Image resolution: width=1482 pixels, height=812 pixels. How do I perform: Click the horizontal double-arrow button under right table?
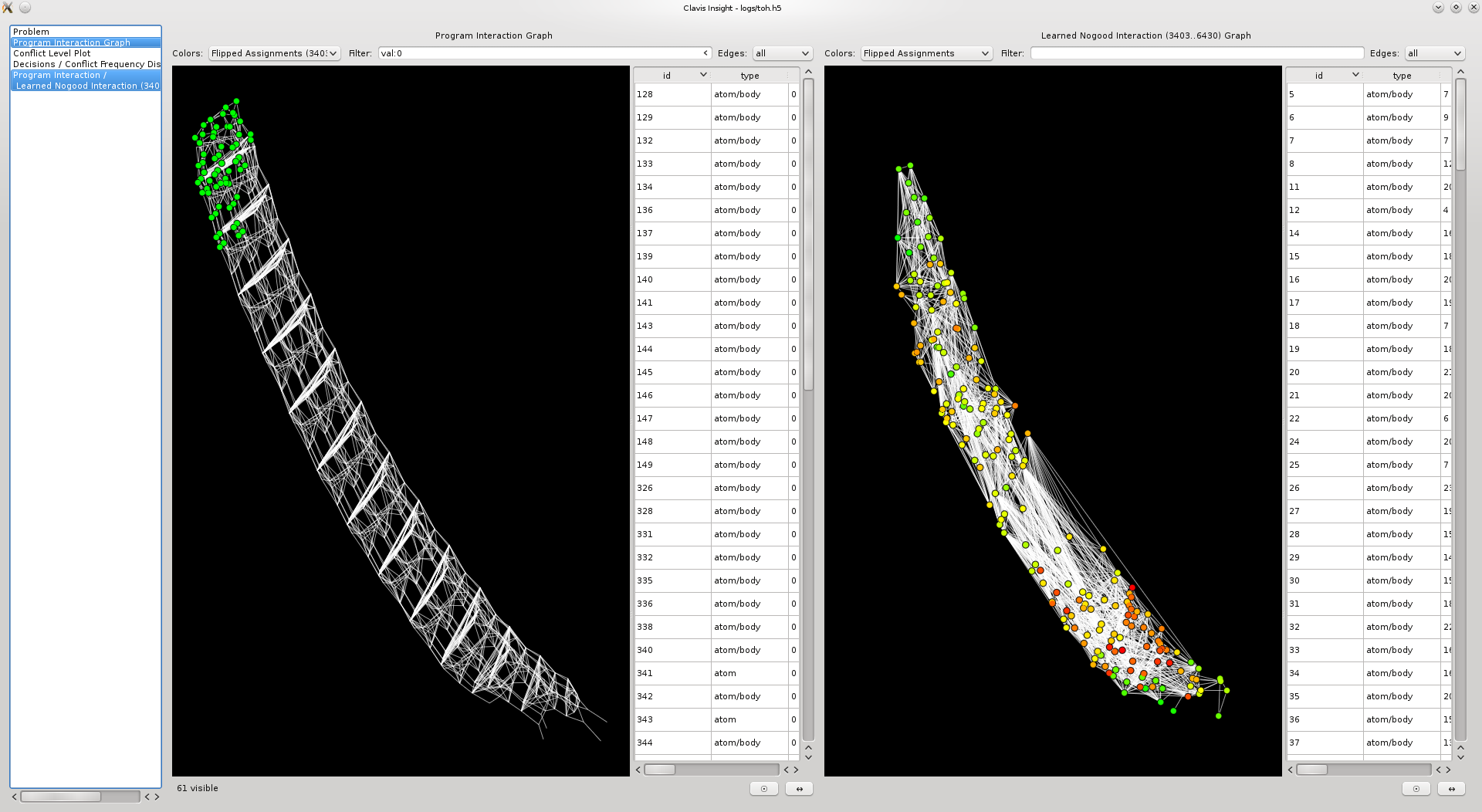1451,789
